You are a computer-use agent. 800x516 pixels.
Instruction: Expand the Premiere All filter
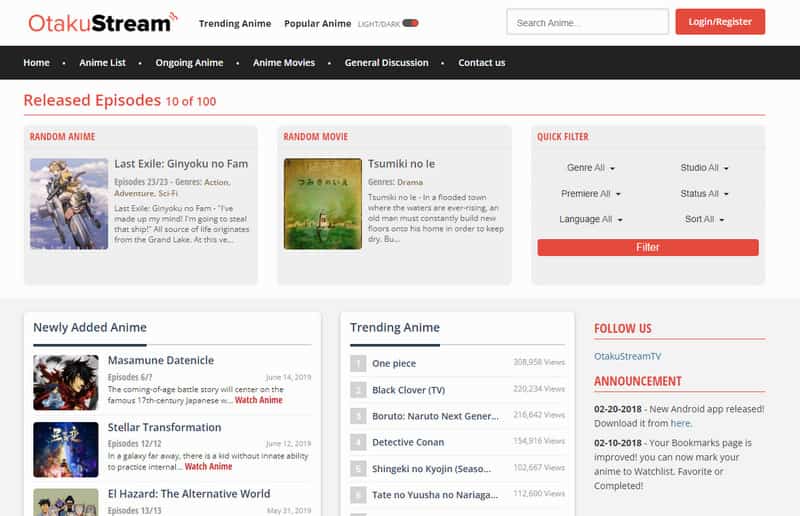[591, 194]
